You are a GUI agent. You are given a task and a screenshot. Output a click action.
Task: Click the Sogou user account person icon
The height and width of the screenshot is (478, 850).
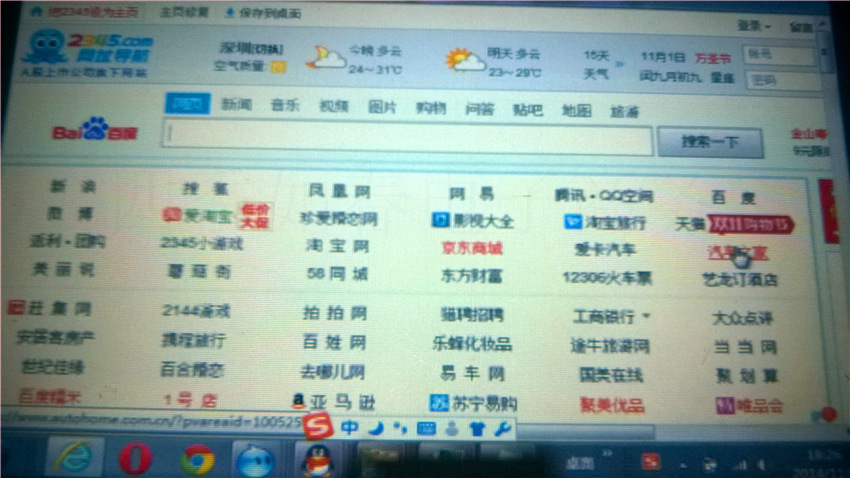pyautogui.click(x=452, y=429)
